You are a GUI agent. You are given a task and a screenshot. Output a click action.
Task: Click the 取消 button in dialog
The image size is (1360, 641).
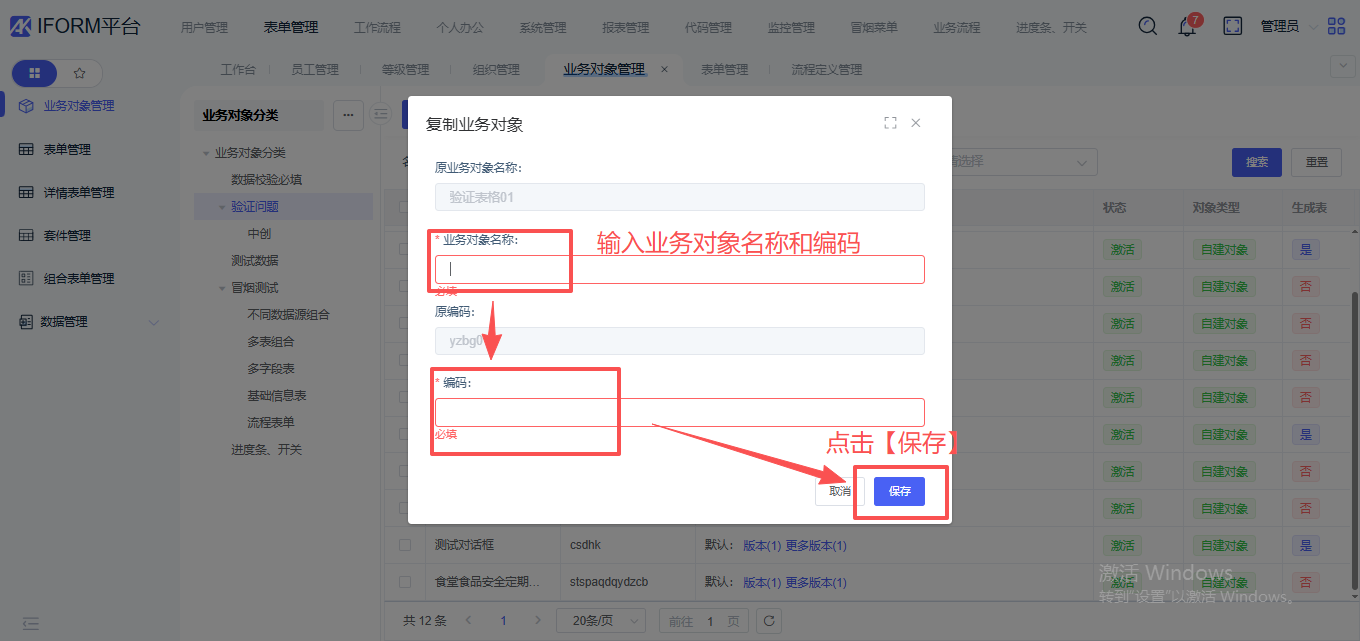coord(839,491)
